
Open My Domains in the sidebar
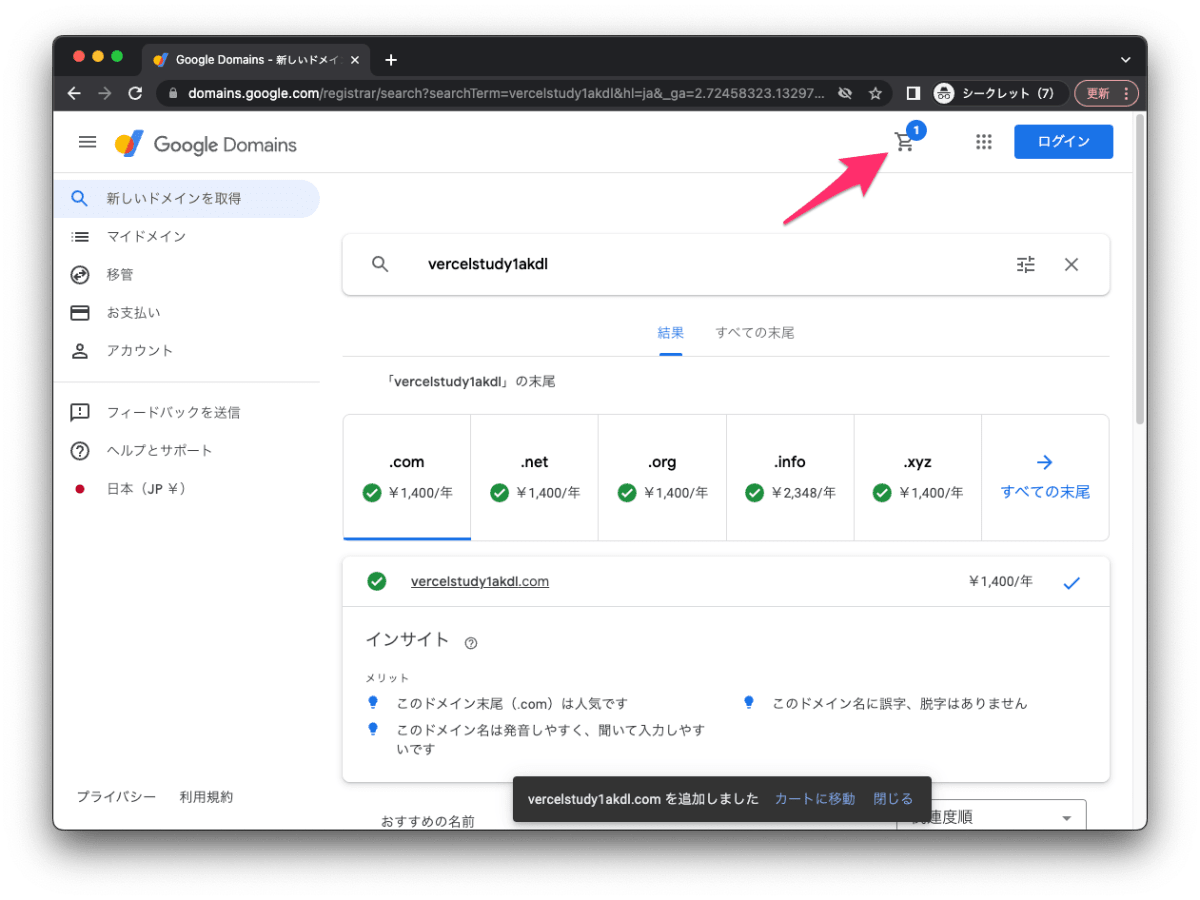pyautogui.click(x=187, y=237)
